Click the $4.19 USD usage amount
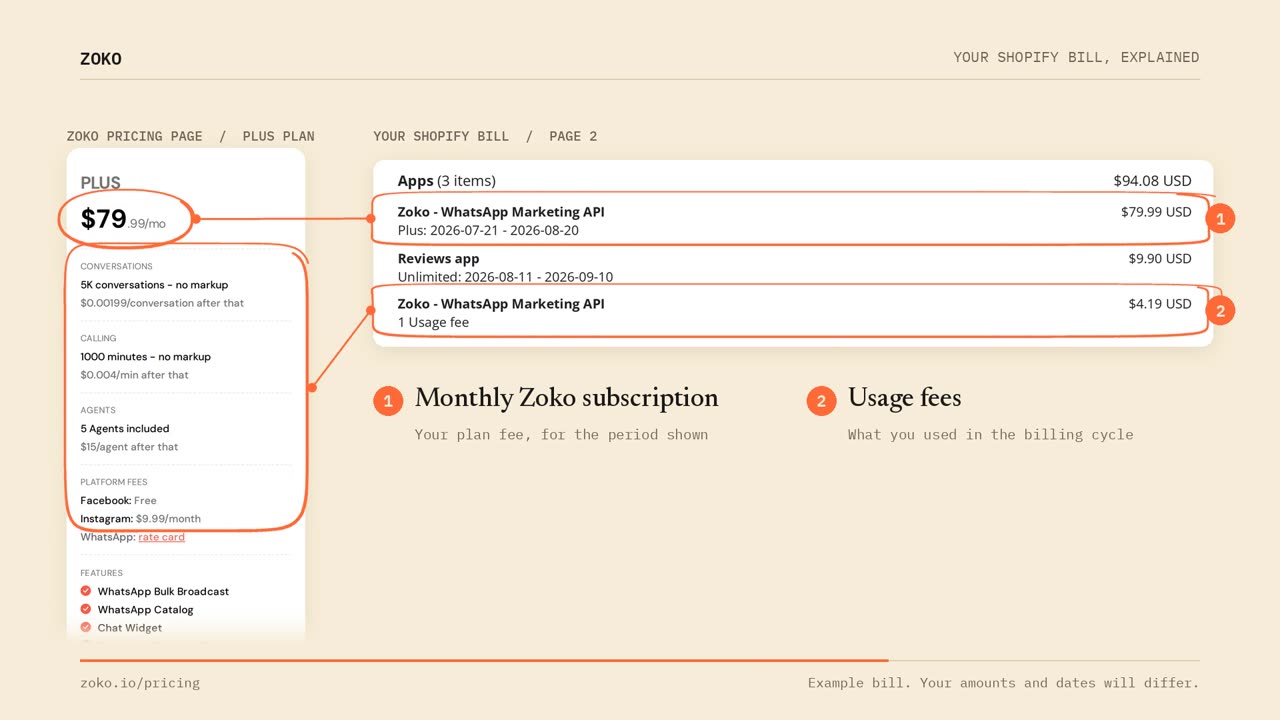Image resolution: width=1280 pixels, height=720 pixels. (x=1160, y=304)
